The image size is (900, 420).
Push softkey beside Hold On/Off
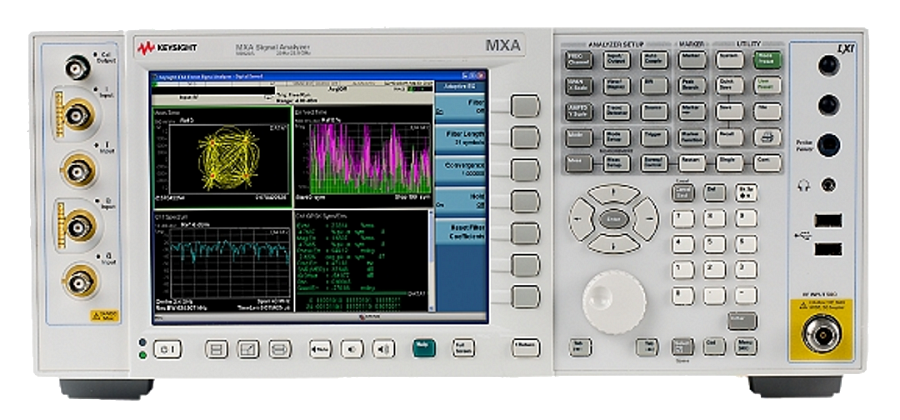pos(525,202)
